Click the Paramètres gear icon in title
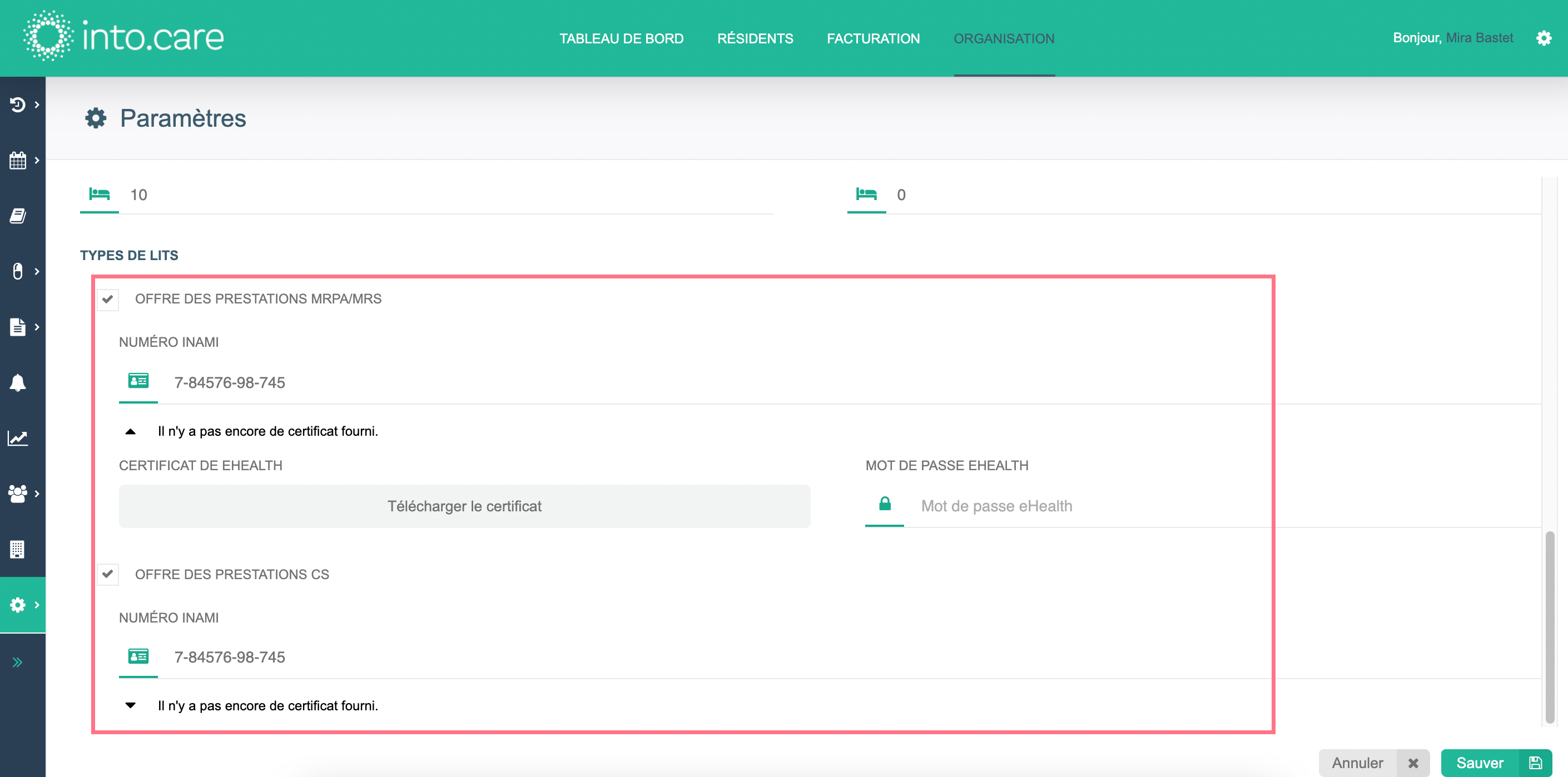1568x777 pixels. coord(96,118)
